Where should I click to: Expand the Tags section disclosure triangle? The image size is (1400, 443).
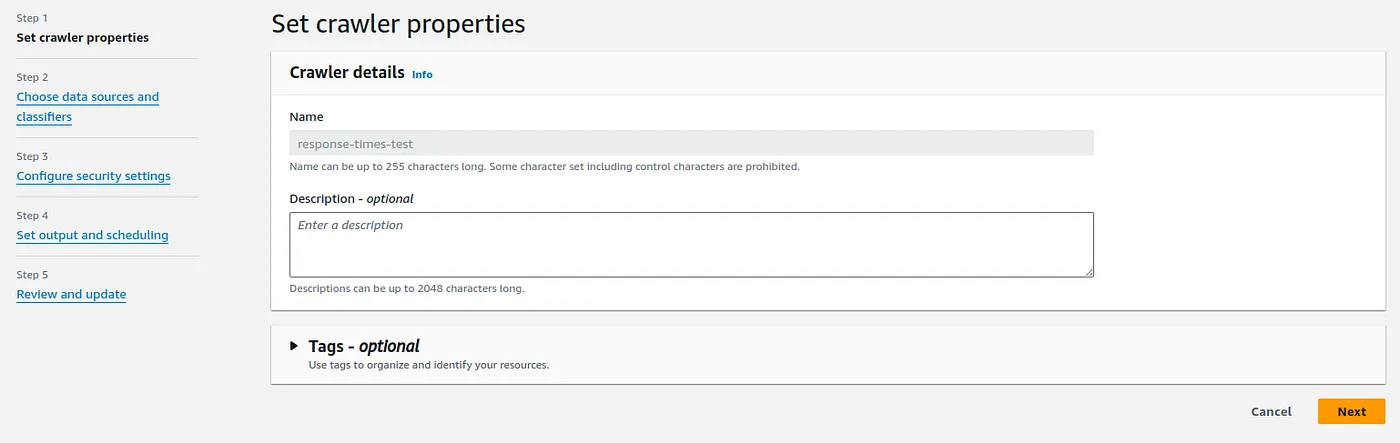click(294, 346)
